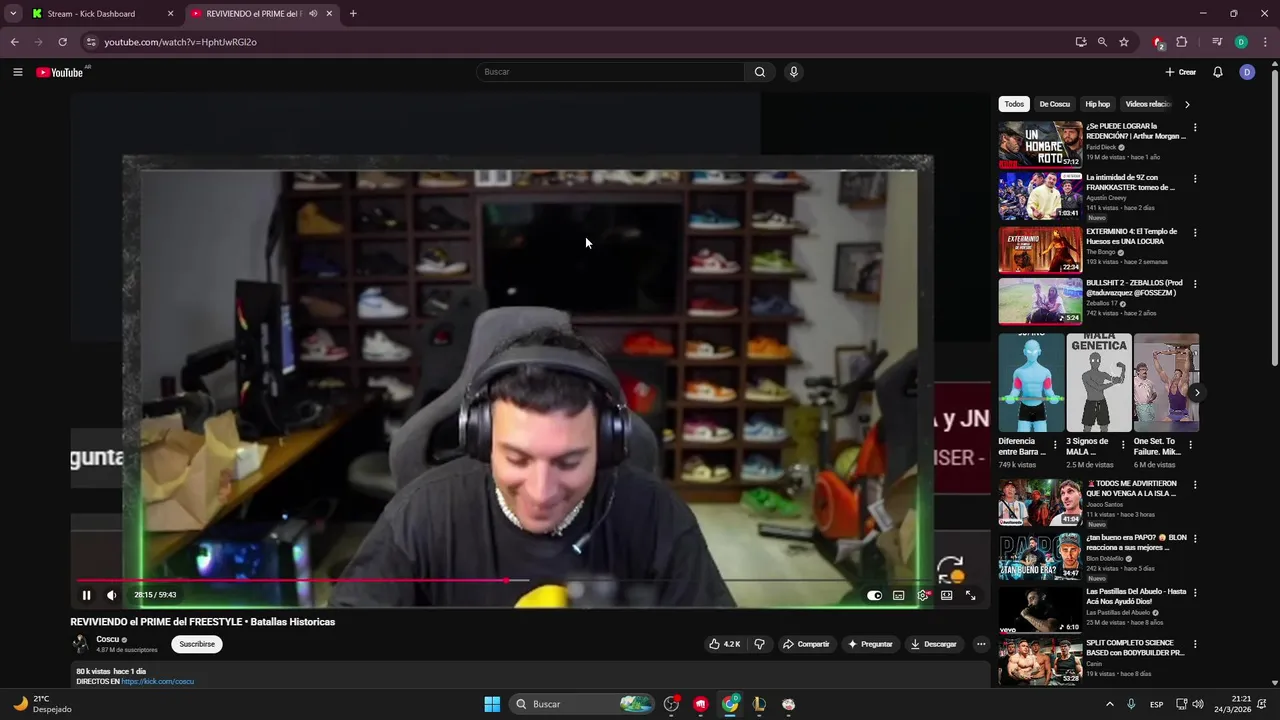Click the Descargar download button

pyautogui.click(x=934, y=644)
